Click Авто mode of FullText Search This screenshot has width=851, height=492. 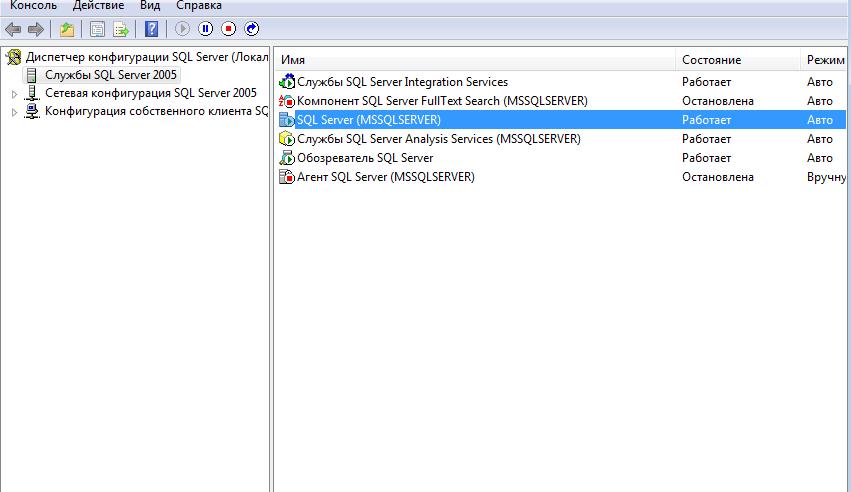[x=820, y=101]
